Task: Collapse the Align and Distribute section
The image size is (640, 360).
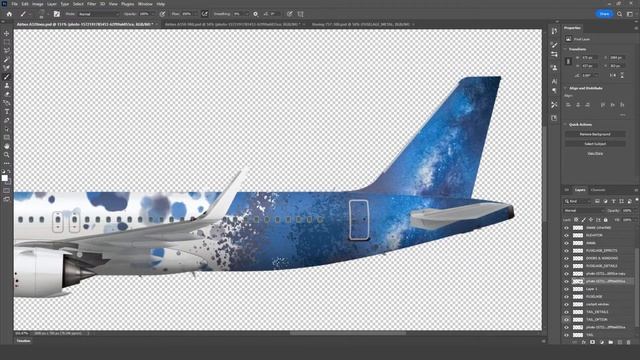Action: pos(566,88)
